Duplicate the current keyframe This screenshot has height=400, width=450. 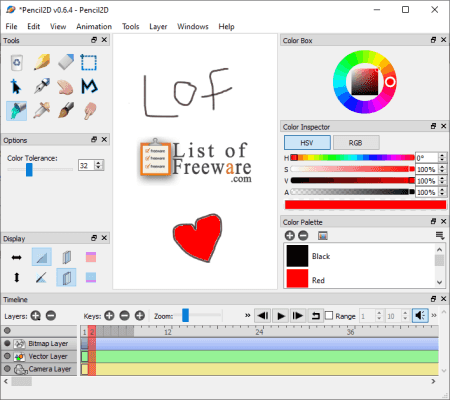(x=140, y=316)
